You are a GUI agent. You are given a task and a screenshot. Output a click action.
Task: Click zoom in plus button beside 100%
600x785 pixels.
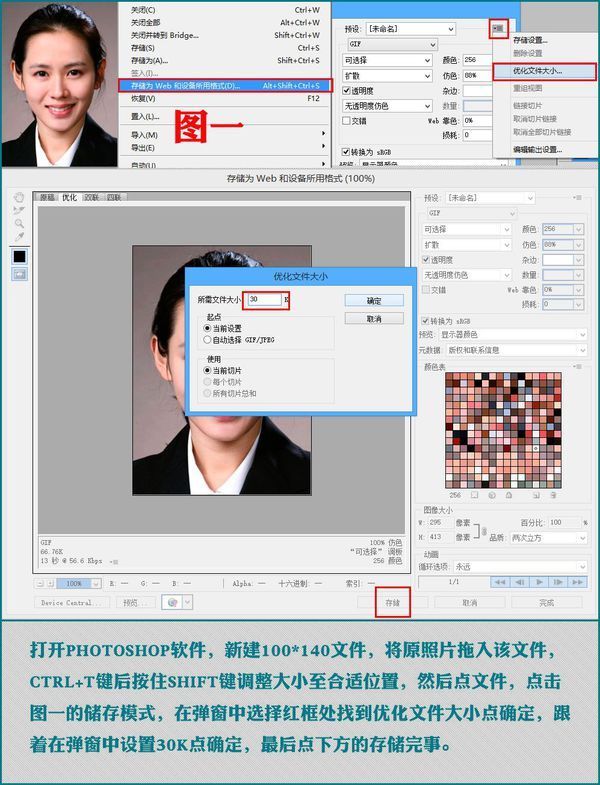click(x=50, y=583)
